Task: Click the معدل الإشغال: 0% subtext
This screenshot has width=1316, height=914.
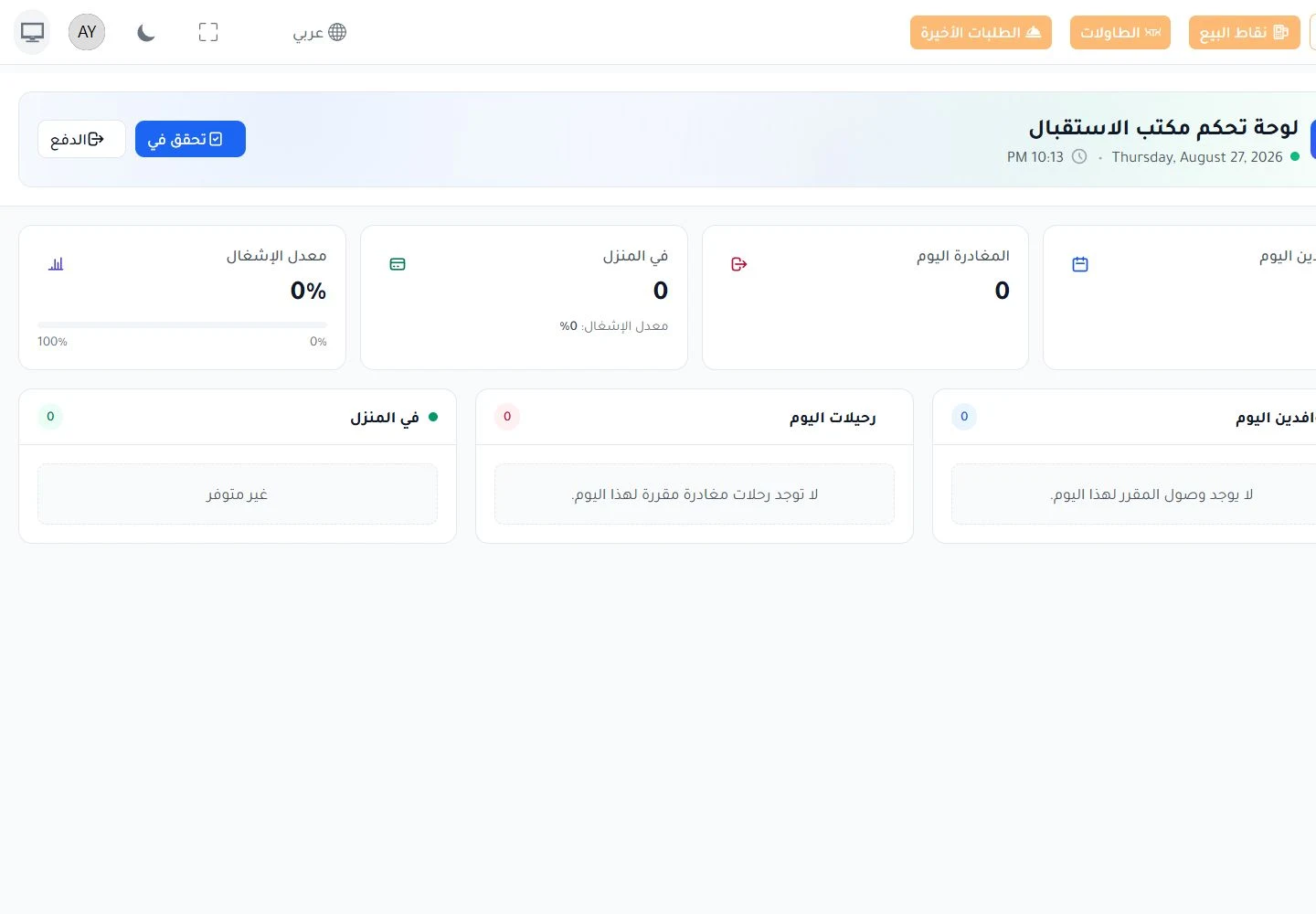Action: 614,325
